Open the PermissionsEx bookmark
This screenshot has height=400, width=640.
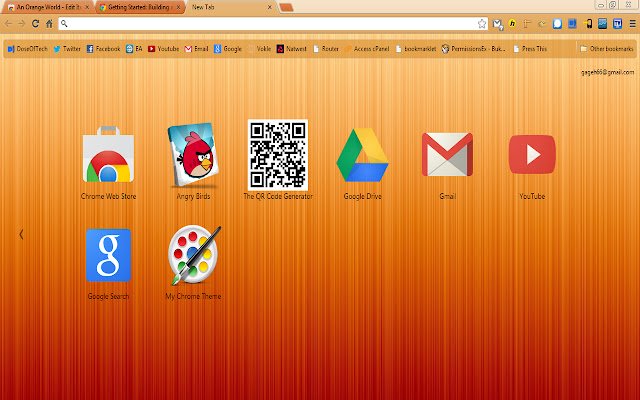click(x=474, y=49)
